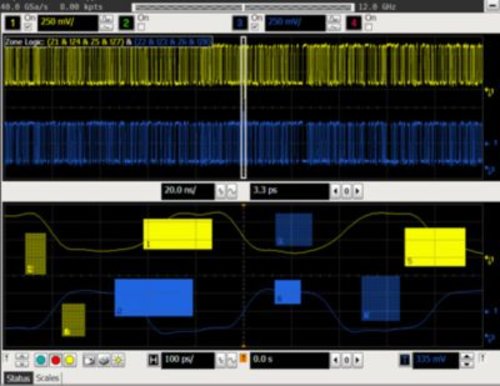The image size is (500, 386).
Task: Select the dim blue zone top center
Action: coord(294,230)
